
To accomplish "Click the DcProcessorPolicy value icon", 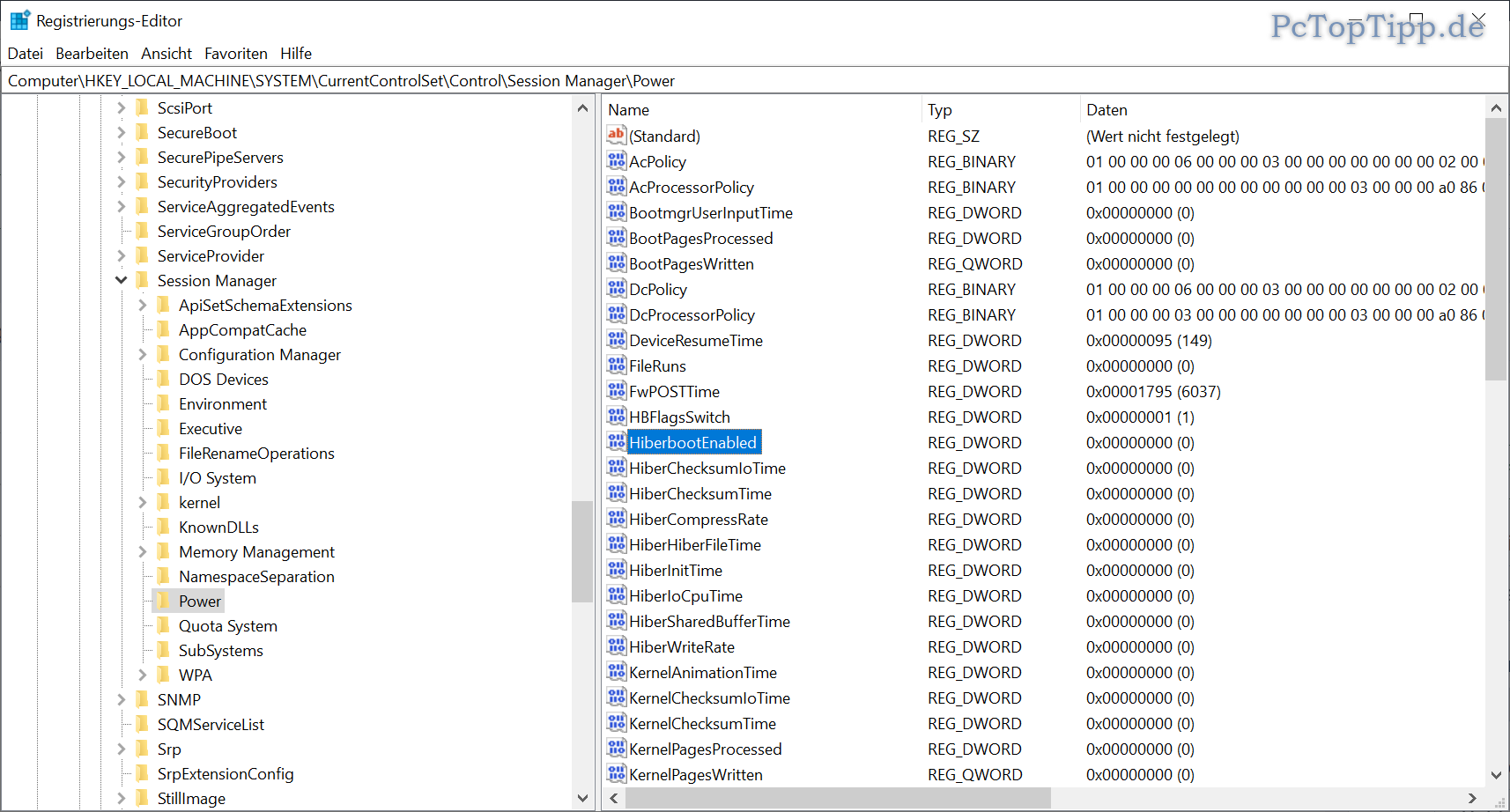I will 617,314.
